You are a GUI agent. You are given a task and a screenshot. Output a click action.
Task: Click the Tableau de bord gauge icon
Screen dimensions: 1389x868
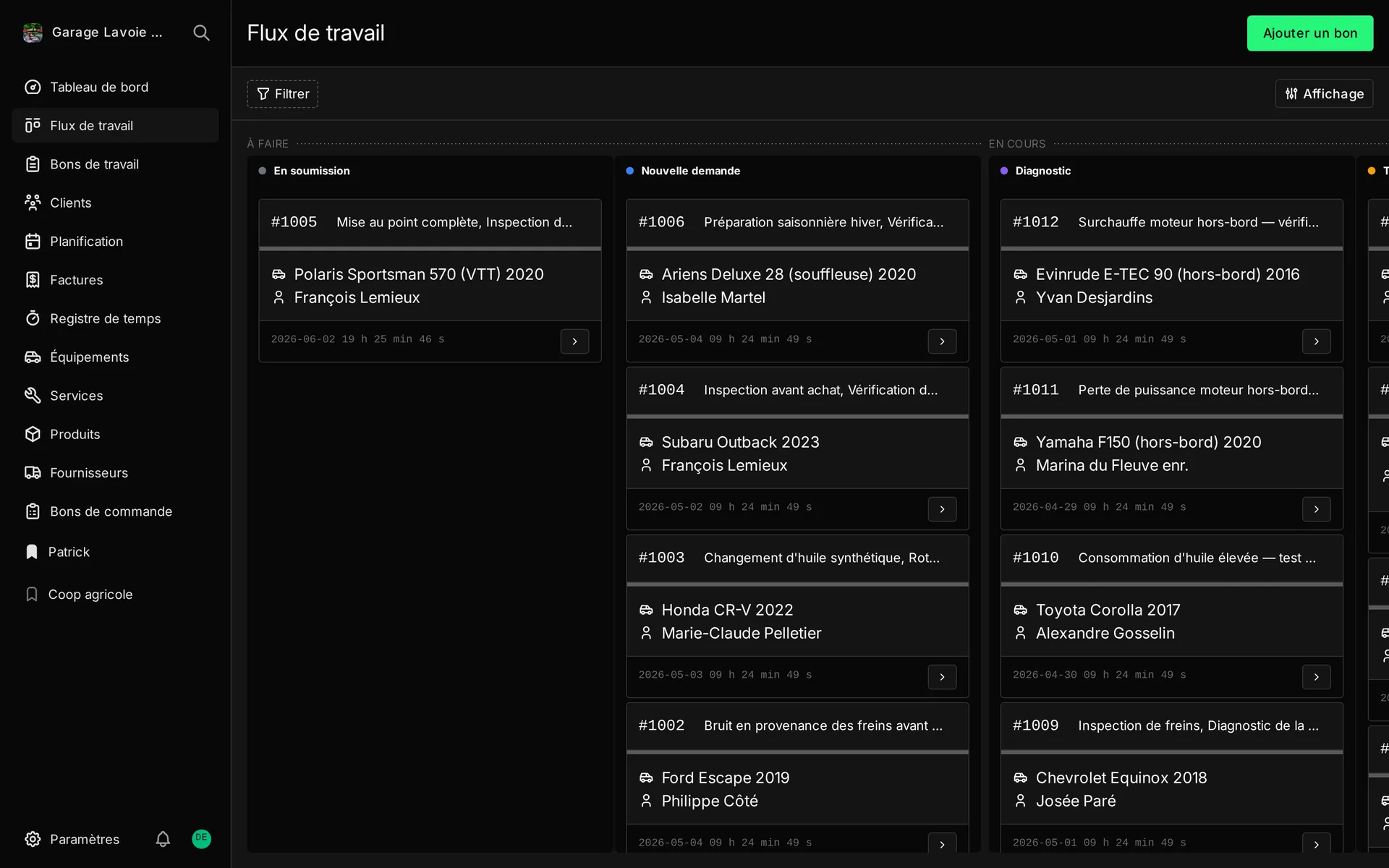[33, 88]
